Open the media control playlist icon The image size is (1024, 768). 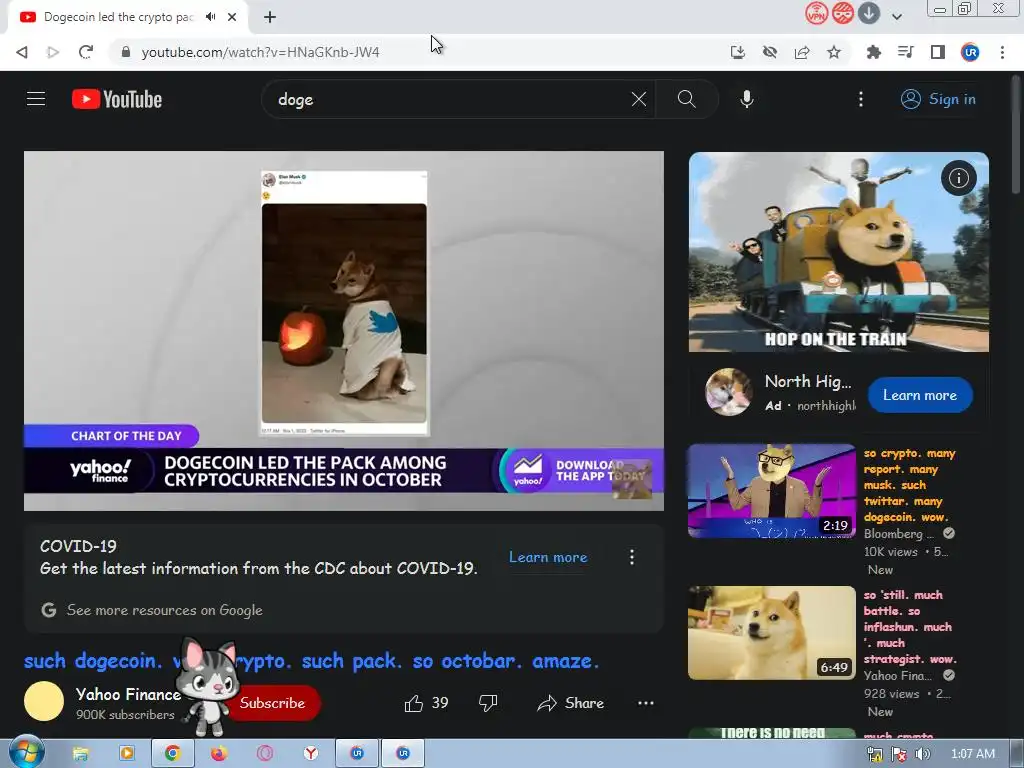point(906,52)
